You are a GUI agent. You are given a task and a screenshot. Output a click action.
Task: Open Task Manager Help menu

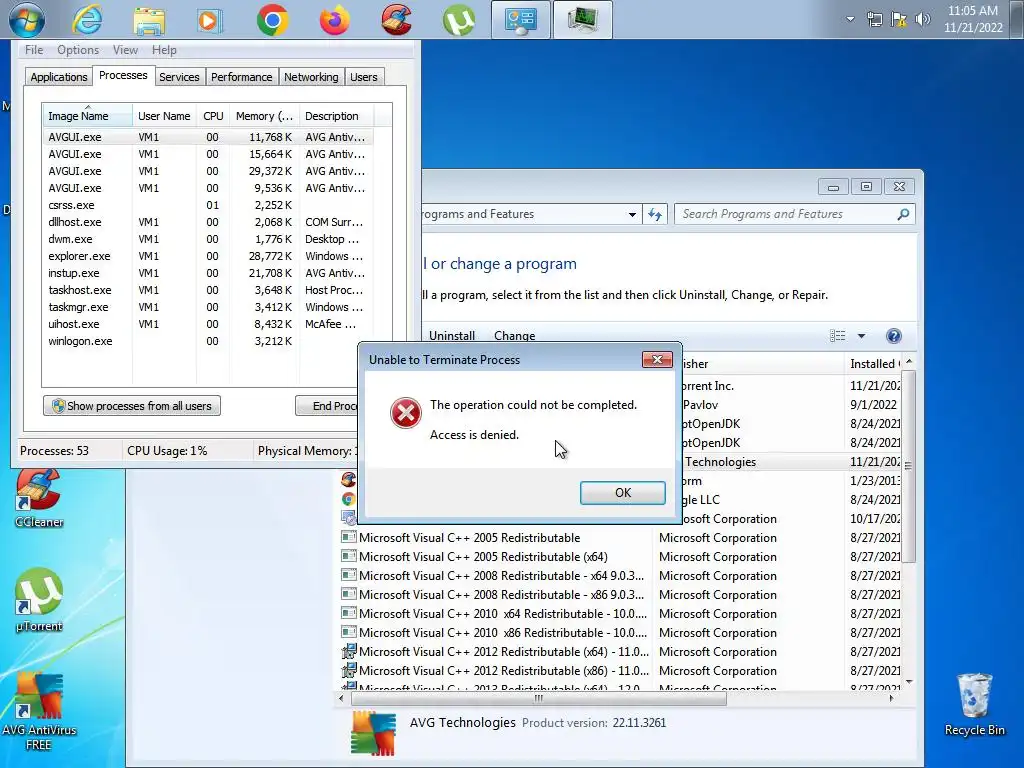click(x=164, y=50)
